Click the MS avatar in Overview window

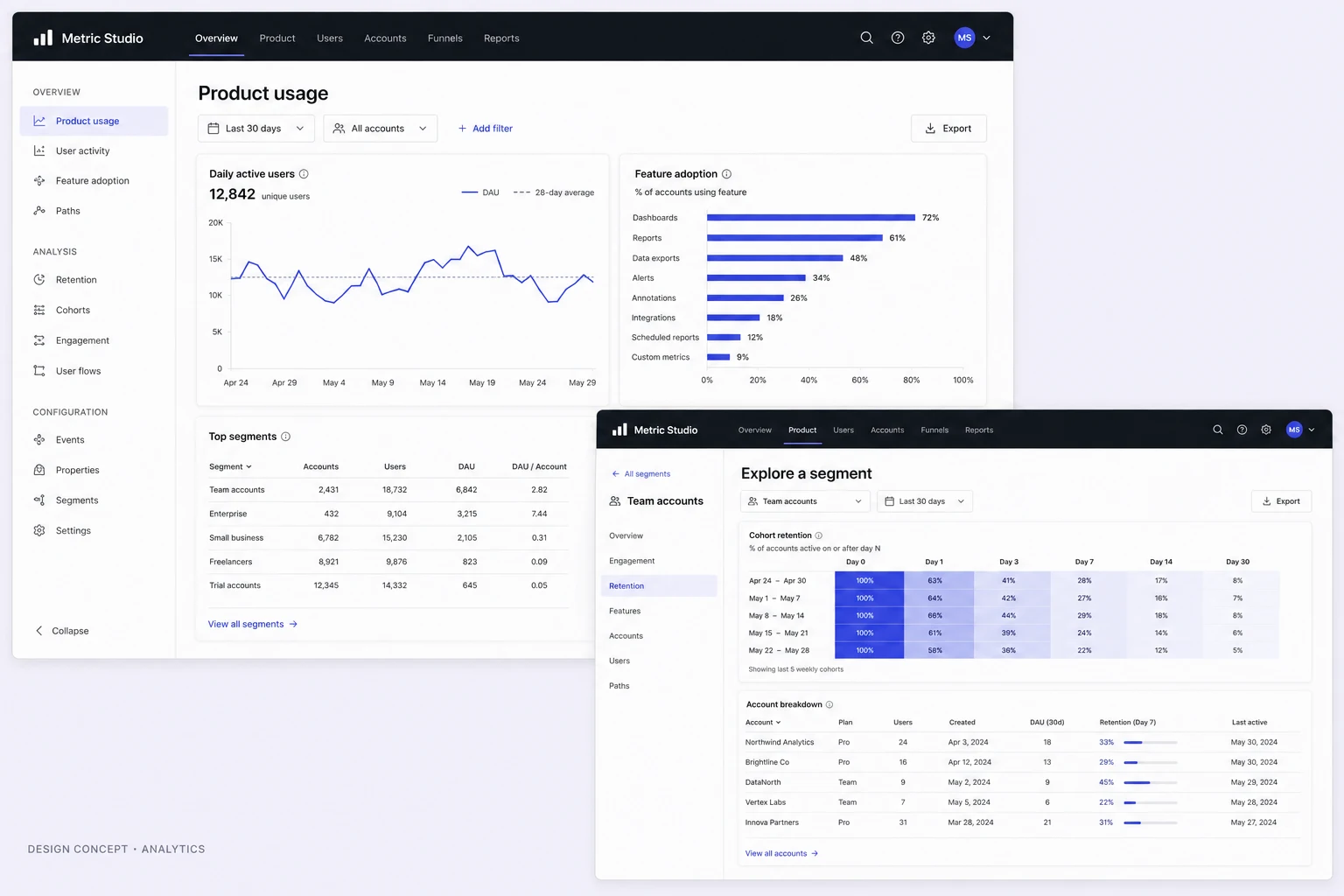coord(964,38)
